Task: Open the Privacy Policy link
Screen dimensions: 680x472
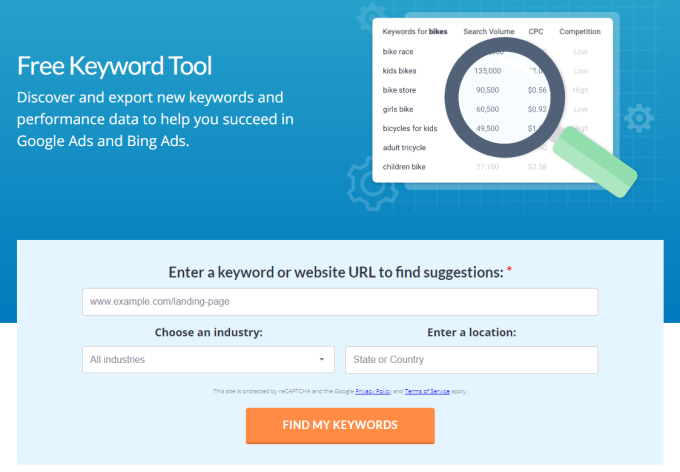Action: [x=373, y=391]
